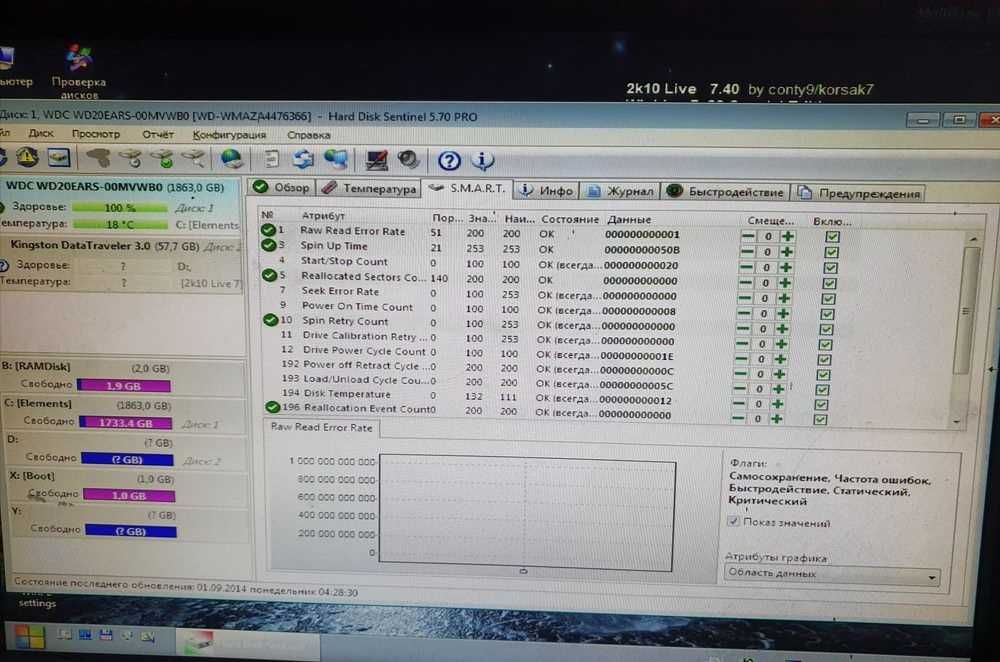The height and width of the screenshot is (662, 1000).
Task: Increase offset with plus for Raw Read Error Rate
Action: (x=788, y=236)
